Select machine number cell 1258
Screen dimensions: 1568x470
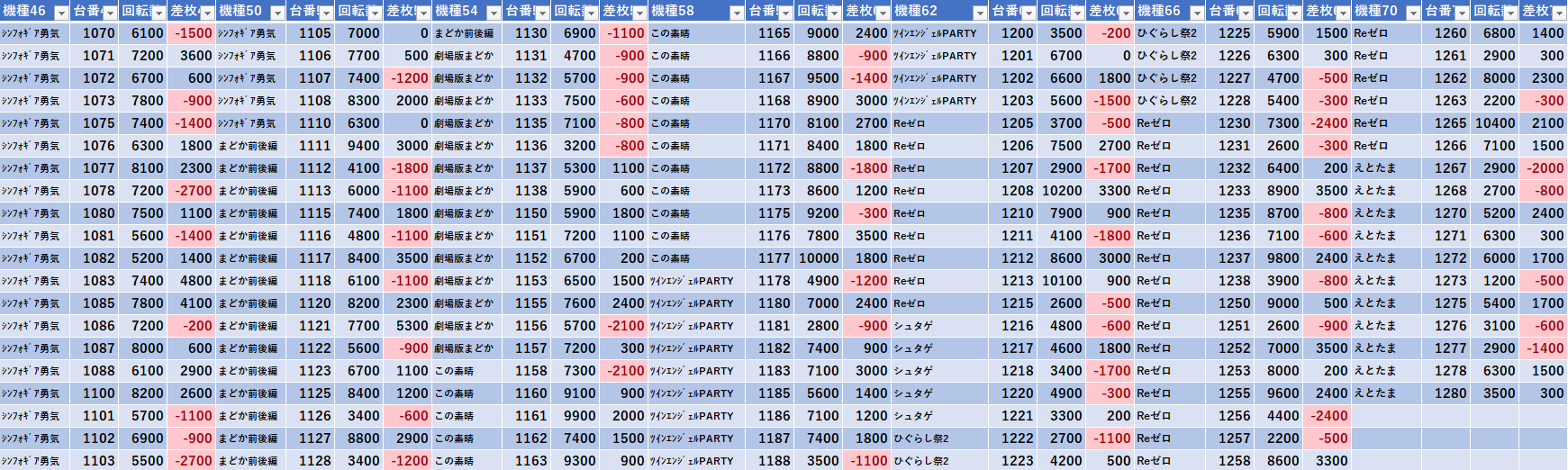pyautogui.click(x=1230, y=461)
